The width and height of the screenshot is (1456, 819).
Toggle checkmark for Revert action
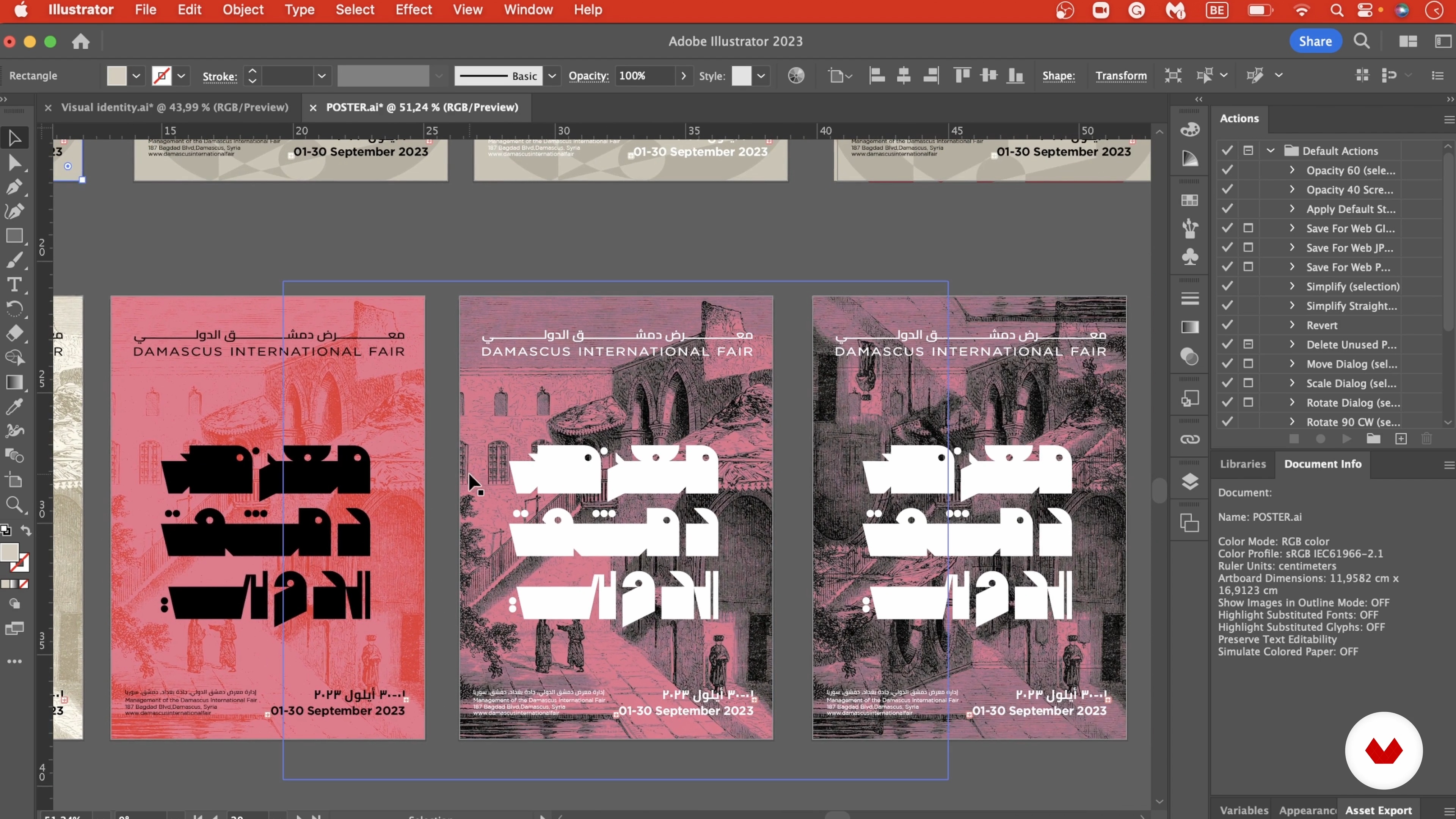click(x=1227, y=325)
